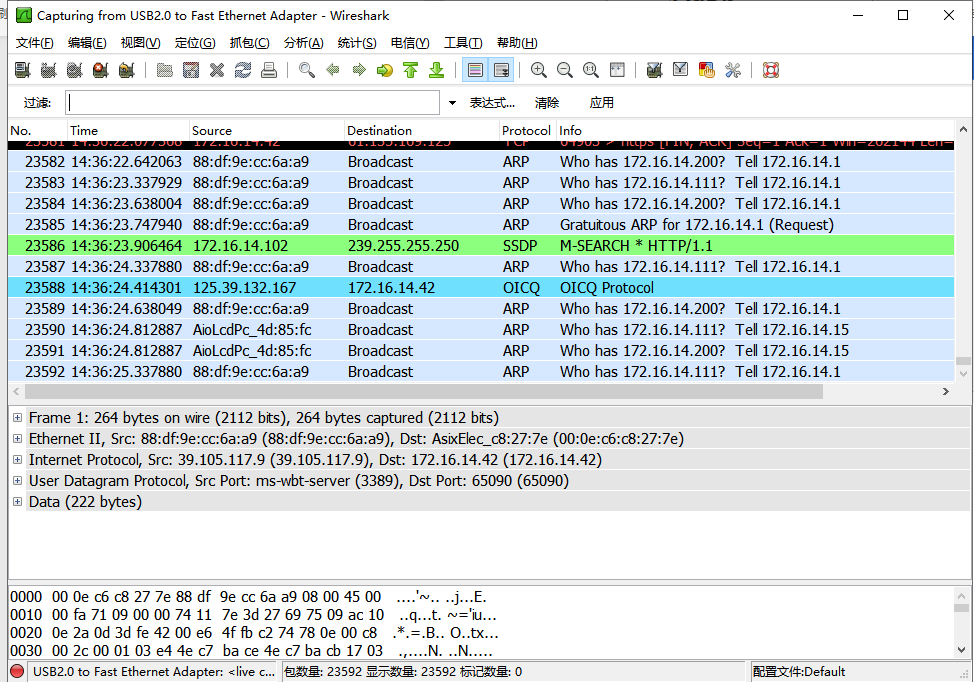974x682 pixels.
Task: Click the 应用 apply filter button
Action: (x=601, y=103)
